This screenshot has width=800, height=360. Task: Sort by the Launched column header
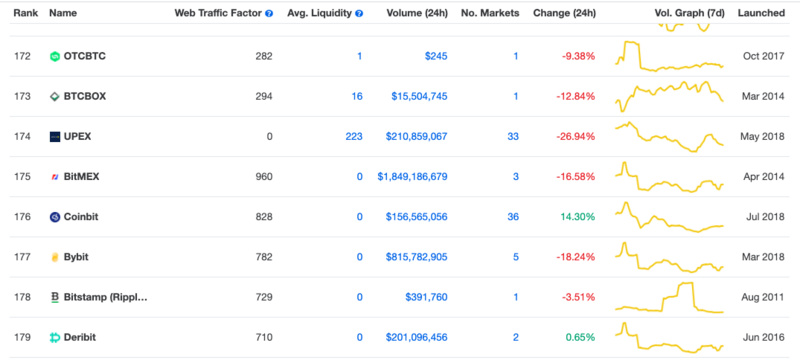pyautogui.click(x=761, y=13)
